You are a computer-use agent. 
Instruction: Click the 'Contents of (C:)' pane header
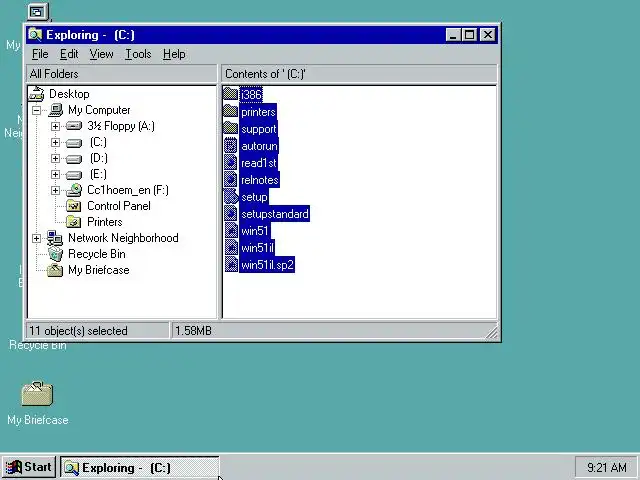[359, 74]
